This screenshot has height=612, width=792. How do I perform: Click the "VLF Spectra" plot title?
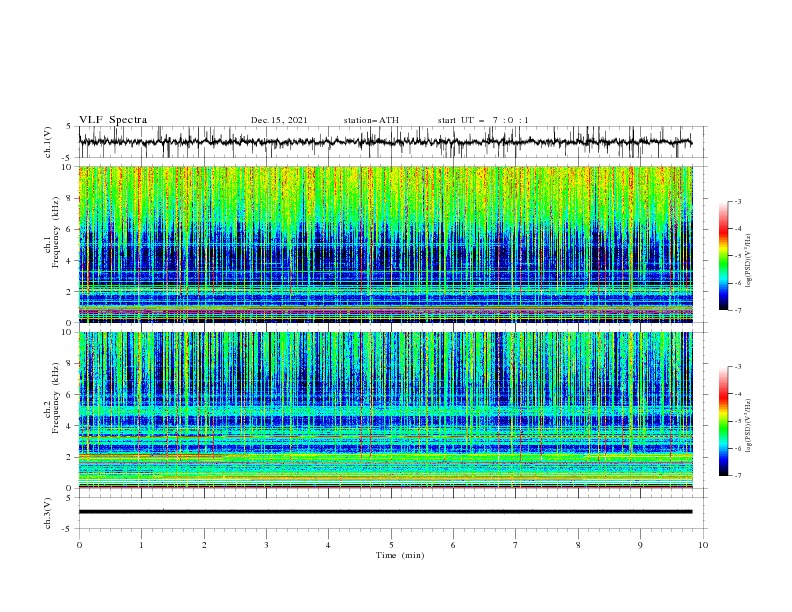coord(113,120)
